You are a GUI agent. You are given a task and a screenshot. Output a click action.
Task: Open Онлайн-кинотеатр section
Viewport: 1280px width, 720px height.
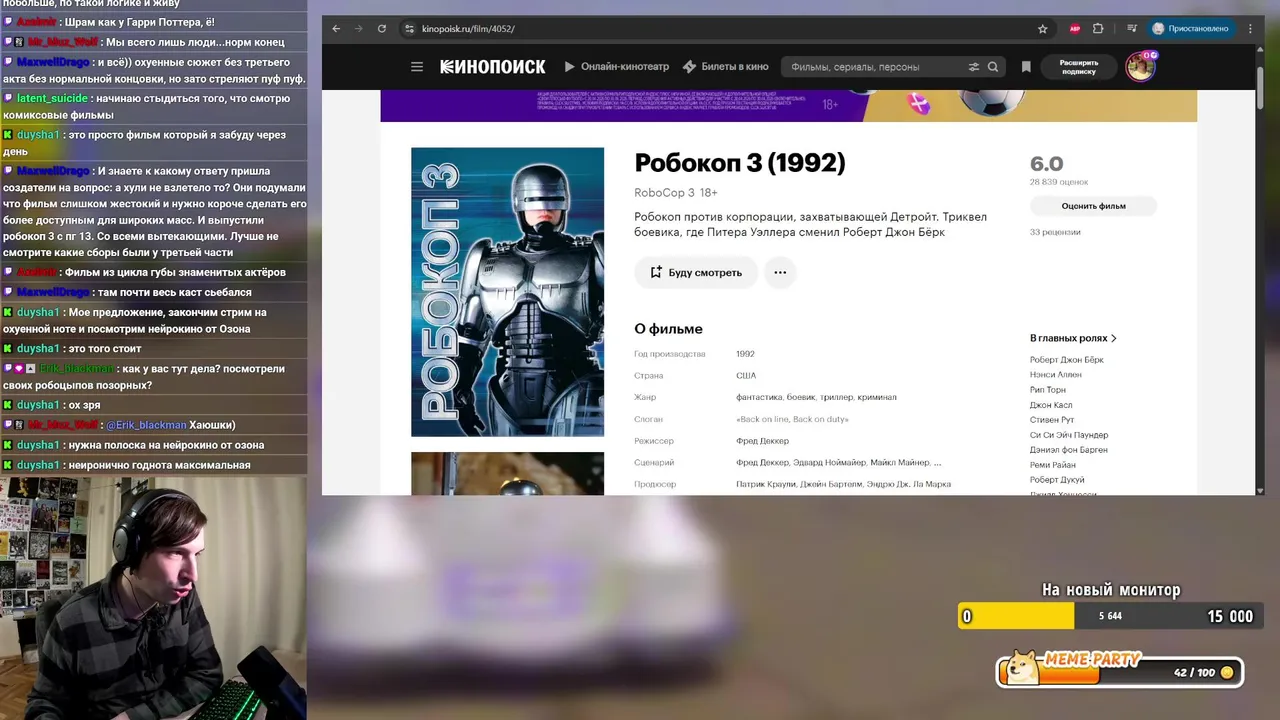(x=617, y=67)
